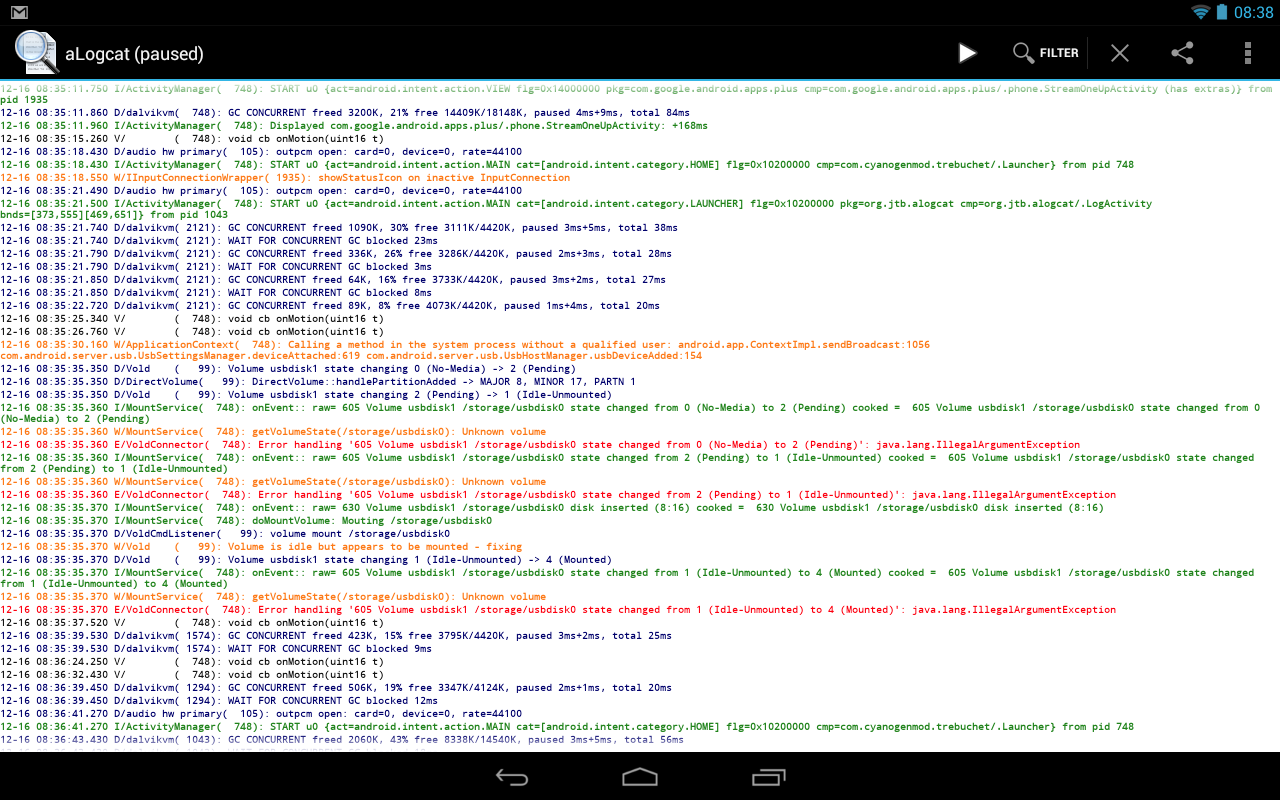Screen dimensions: 1280x800
Task: Select VoldConnector error for 2 (Pending) to 1 (Idle-Unmounted)
Action: pyautogui.click(x=558, y=495)
